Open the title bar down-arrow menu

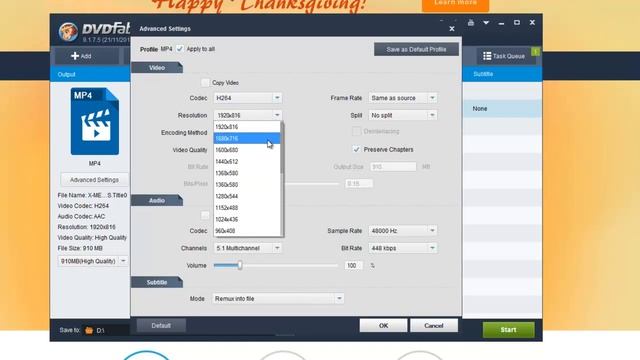coord(486,23)
